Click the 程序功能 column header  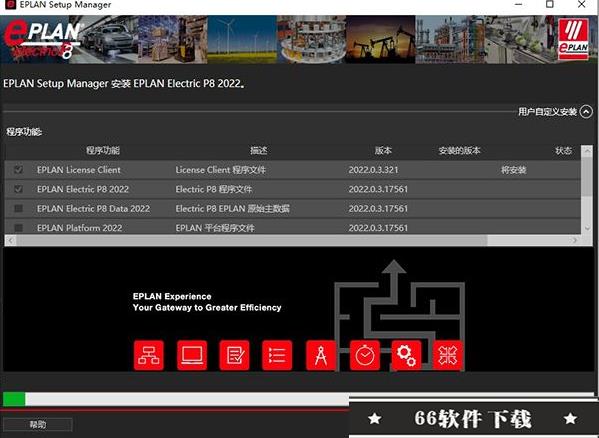(103, 150)
